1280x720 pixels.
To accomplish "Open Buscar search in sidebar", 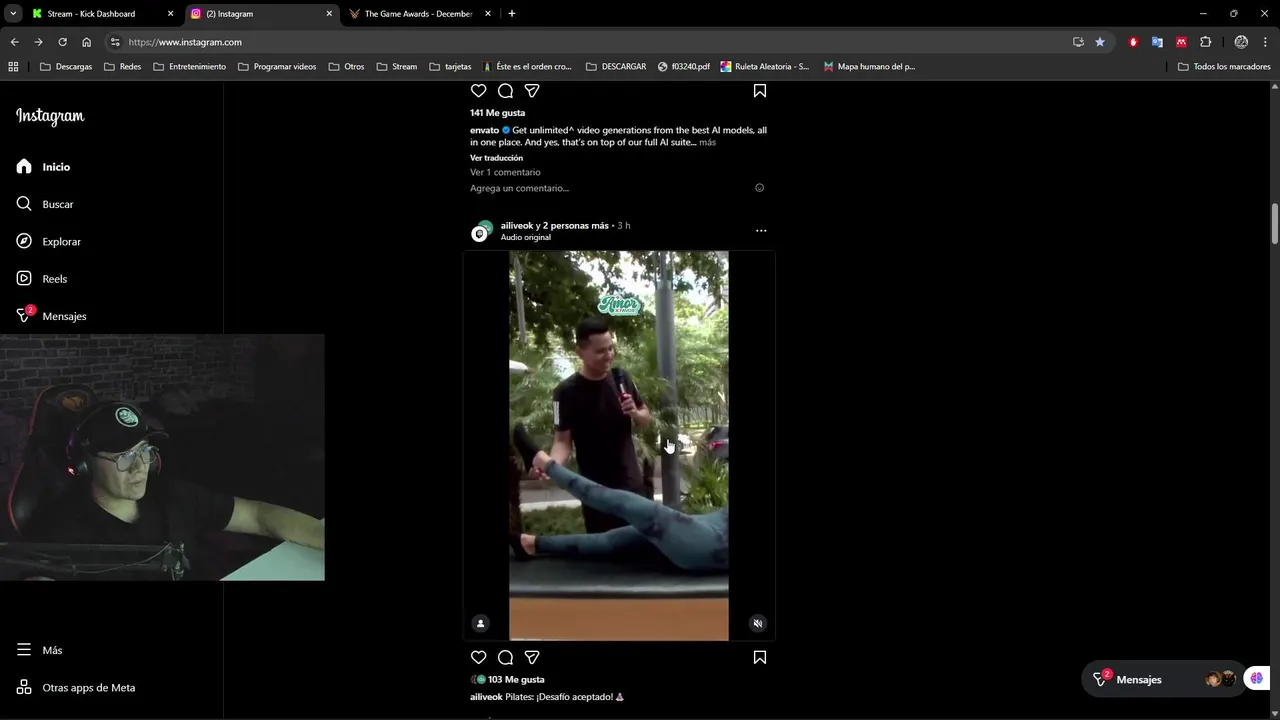I will 45,204.
